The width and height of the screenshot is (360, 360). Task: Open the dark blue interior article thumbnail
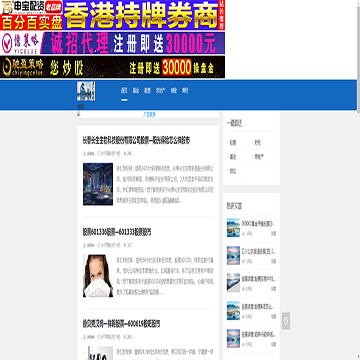pos(98,184)
